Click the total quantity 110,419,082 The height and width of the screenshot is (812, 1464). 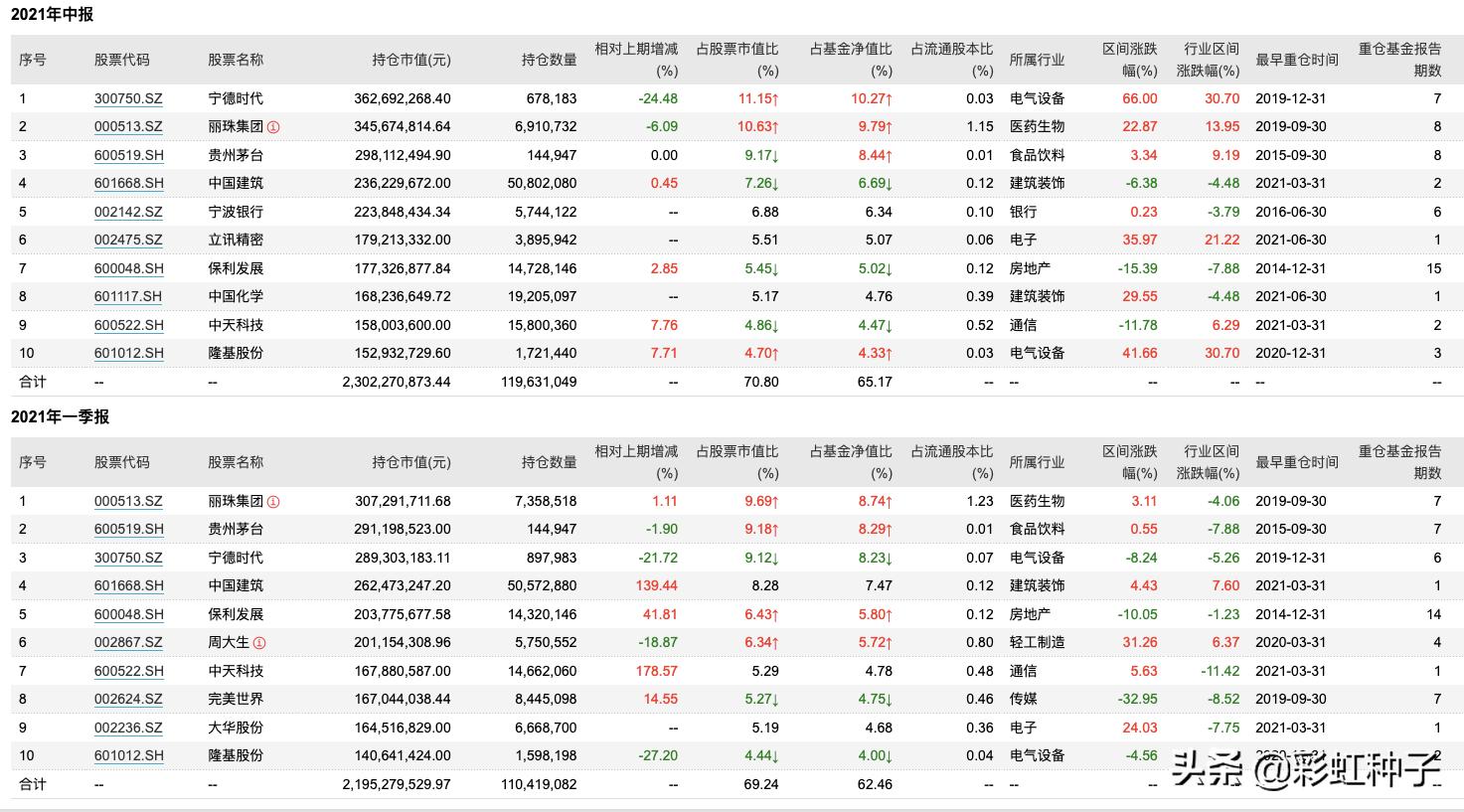(540, 784)
